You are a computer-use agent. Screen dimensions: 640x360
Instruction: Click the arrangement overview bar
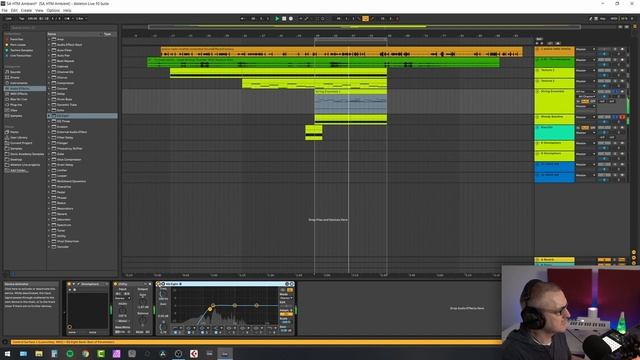point(364,27)
